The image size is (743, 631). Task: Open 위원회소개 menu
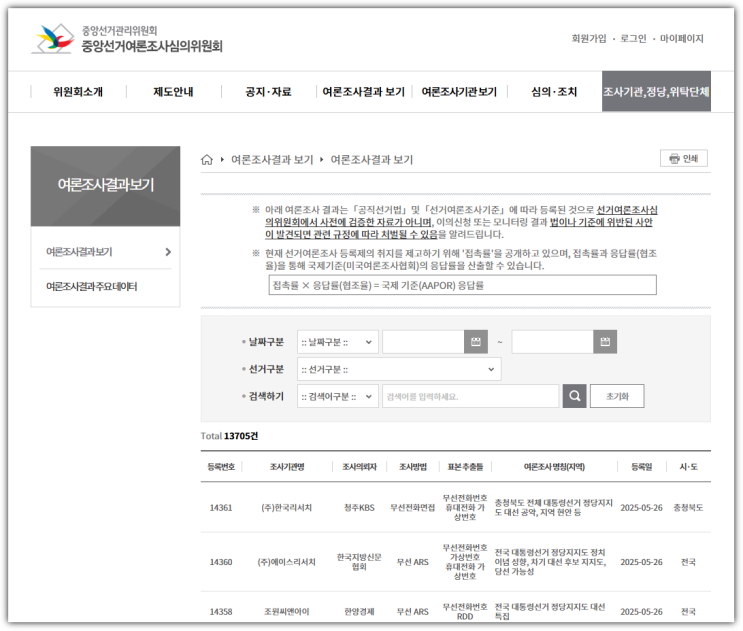point(78,92)
